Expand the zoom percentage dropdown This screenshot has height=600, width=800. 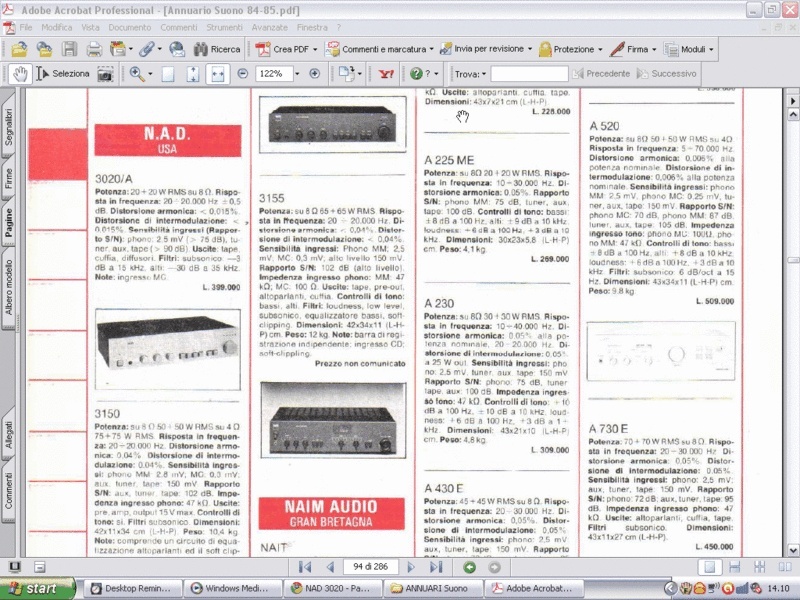(x=297, y=74)
